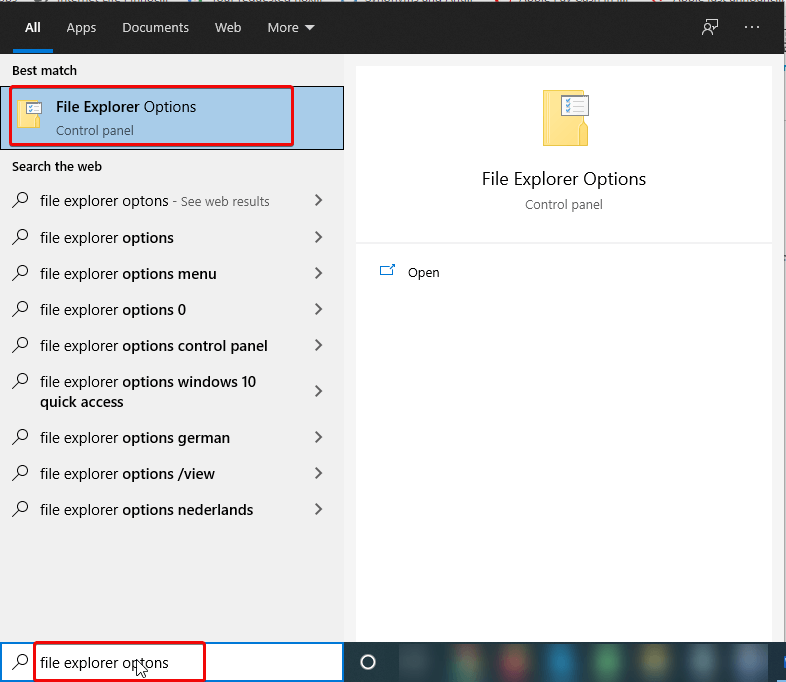The width and height of the screenshot is (786, 682).
Task: Switch to the Documents tab
Action: click(155, 28)
